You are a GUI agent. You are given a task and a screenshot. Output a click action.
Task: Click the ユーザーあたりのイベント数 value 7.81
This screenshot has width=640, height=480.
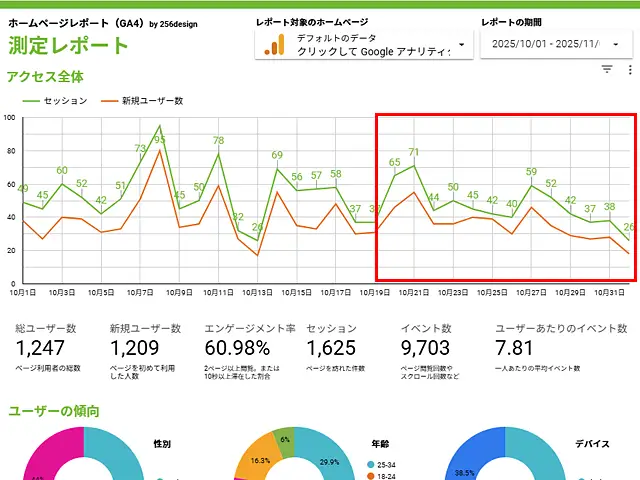pyautogui.click(x=518, y=348)
